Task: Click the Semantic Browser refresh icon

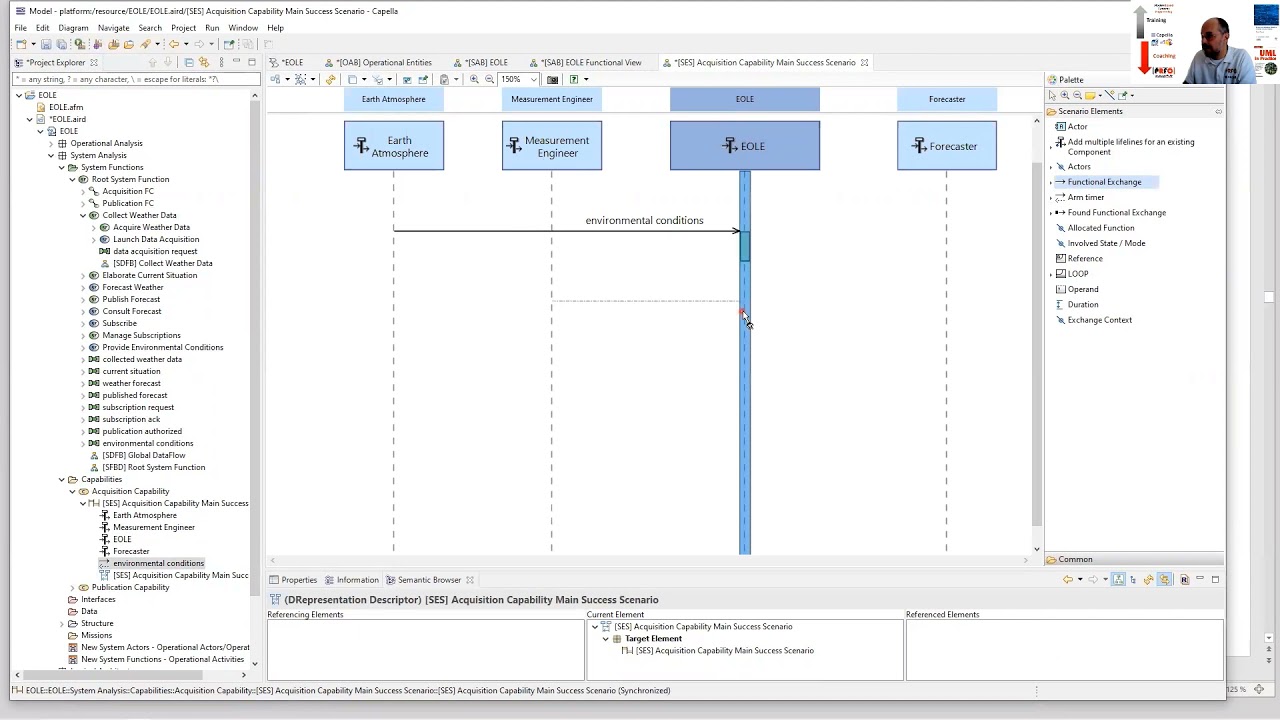Action: click(1149, 580)
